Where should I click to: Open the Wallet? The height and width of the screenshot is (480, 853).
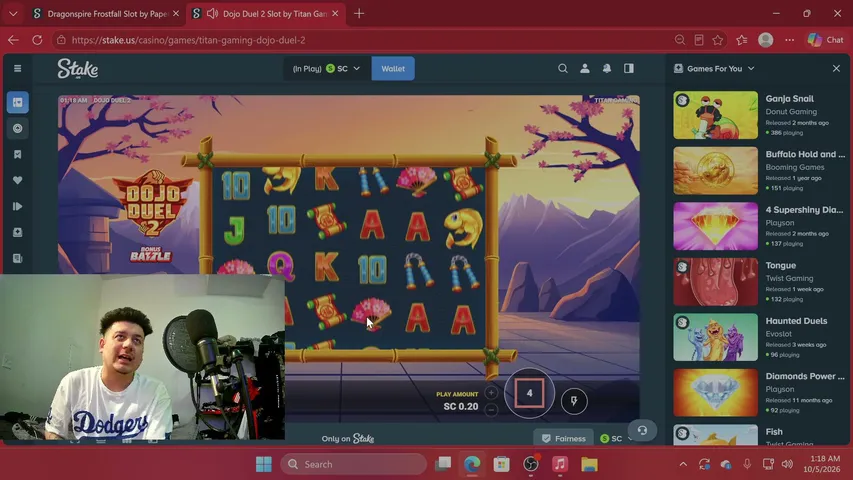tap(393, 69)
